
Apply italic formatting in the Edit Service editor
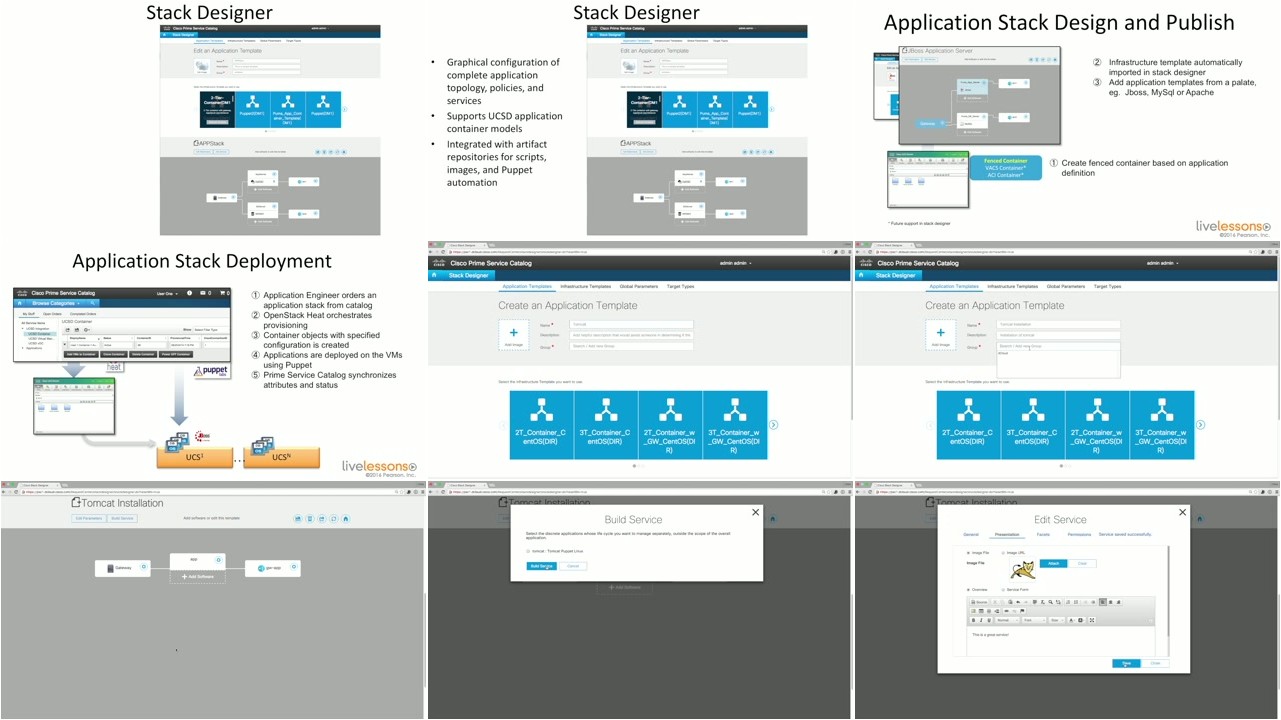[981, 620]
